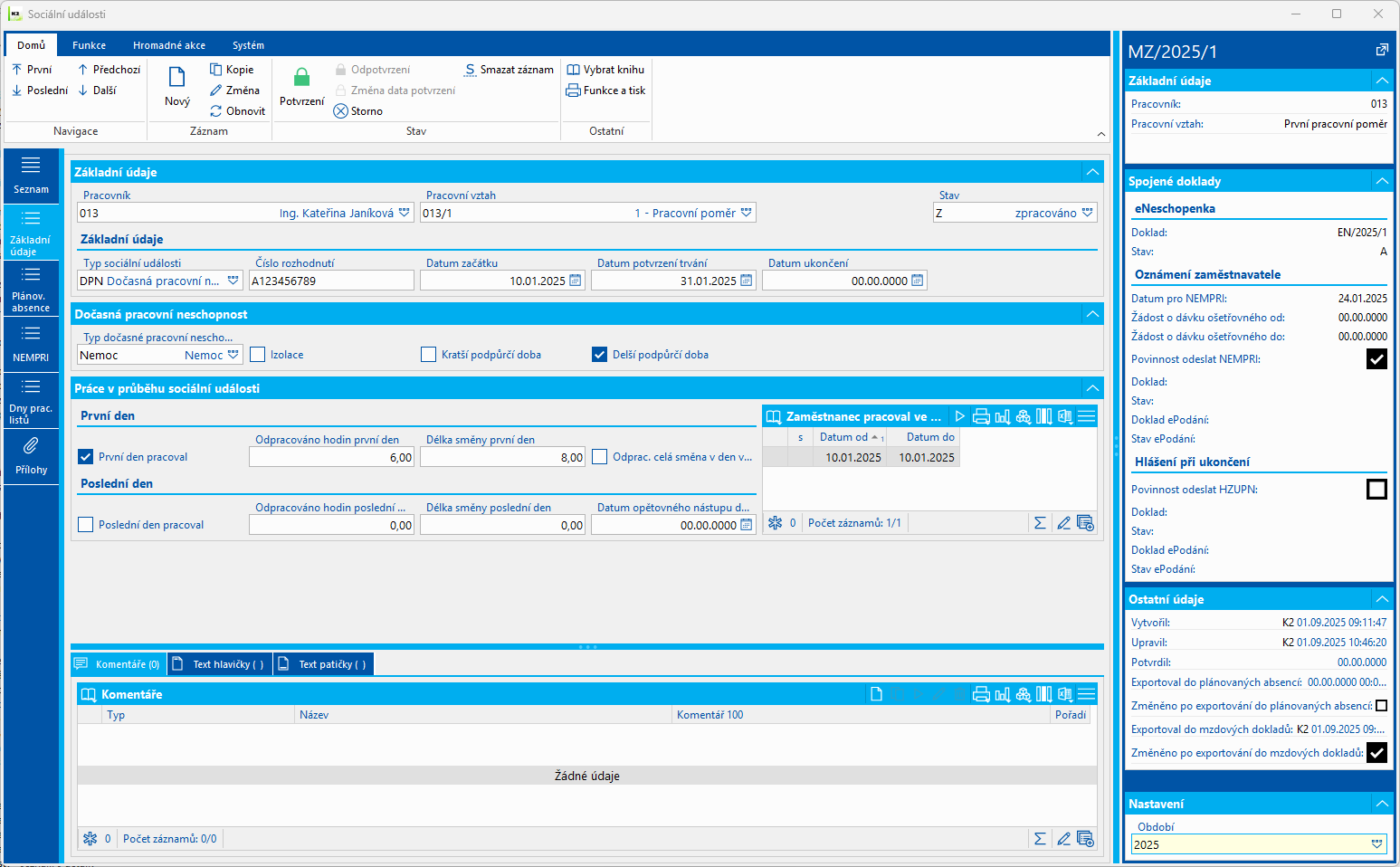The image size is (1400, 867).
Task: Export Zaměstnanec pracoval grid to Excel
Action: [x=1065, y=416]
